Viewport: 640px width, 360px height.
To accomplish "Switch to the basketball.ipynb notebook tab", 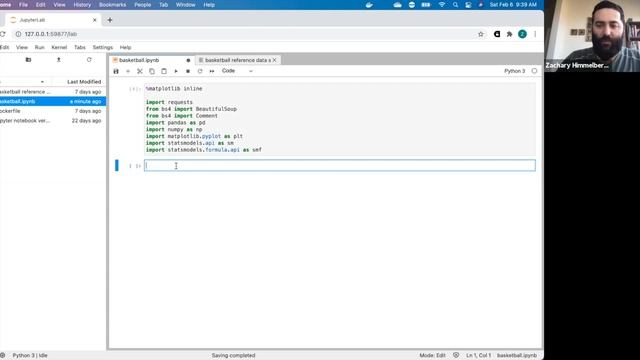I will pos(139,60).
